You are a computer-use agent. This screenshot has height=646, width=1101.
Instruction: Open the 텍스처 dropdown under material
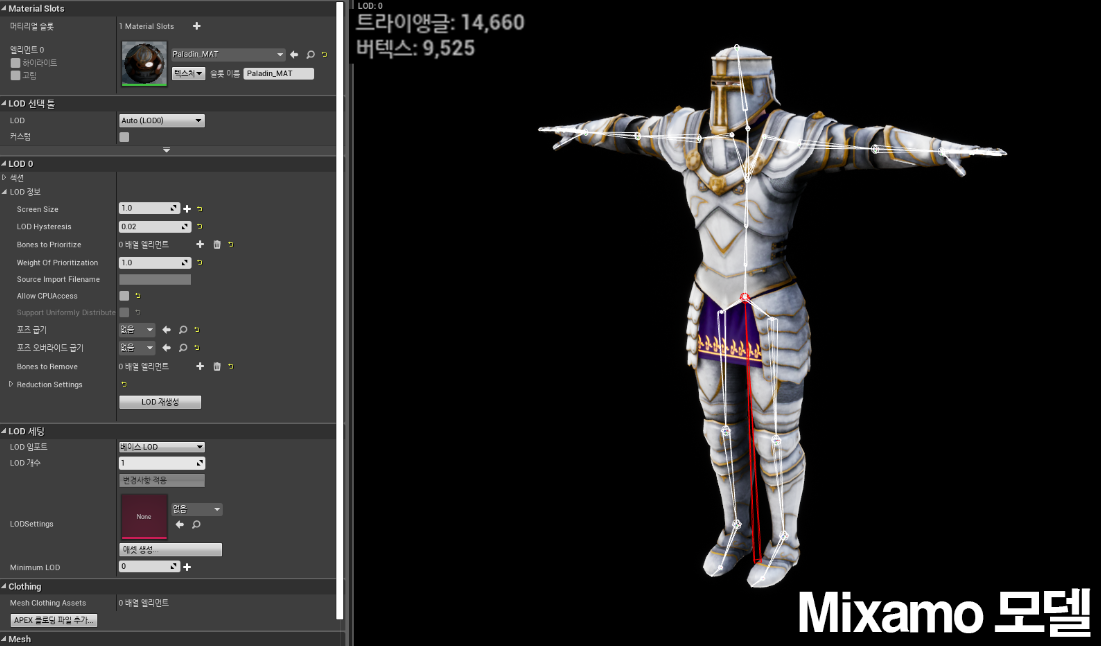pyautogui.click(x=188, y=73)
